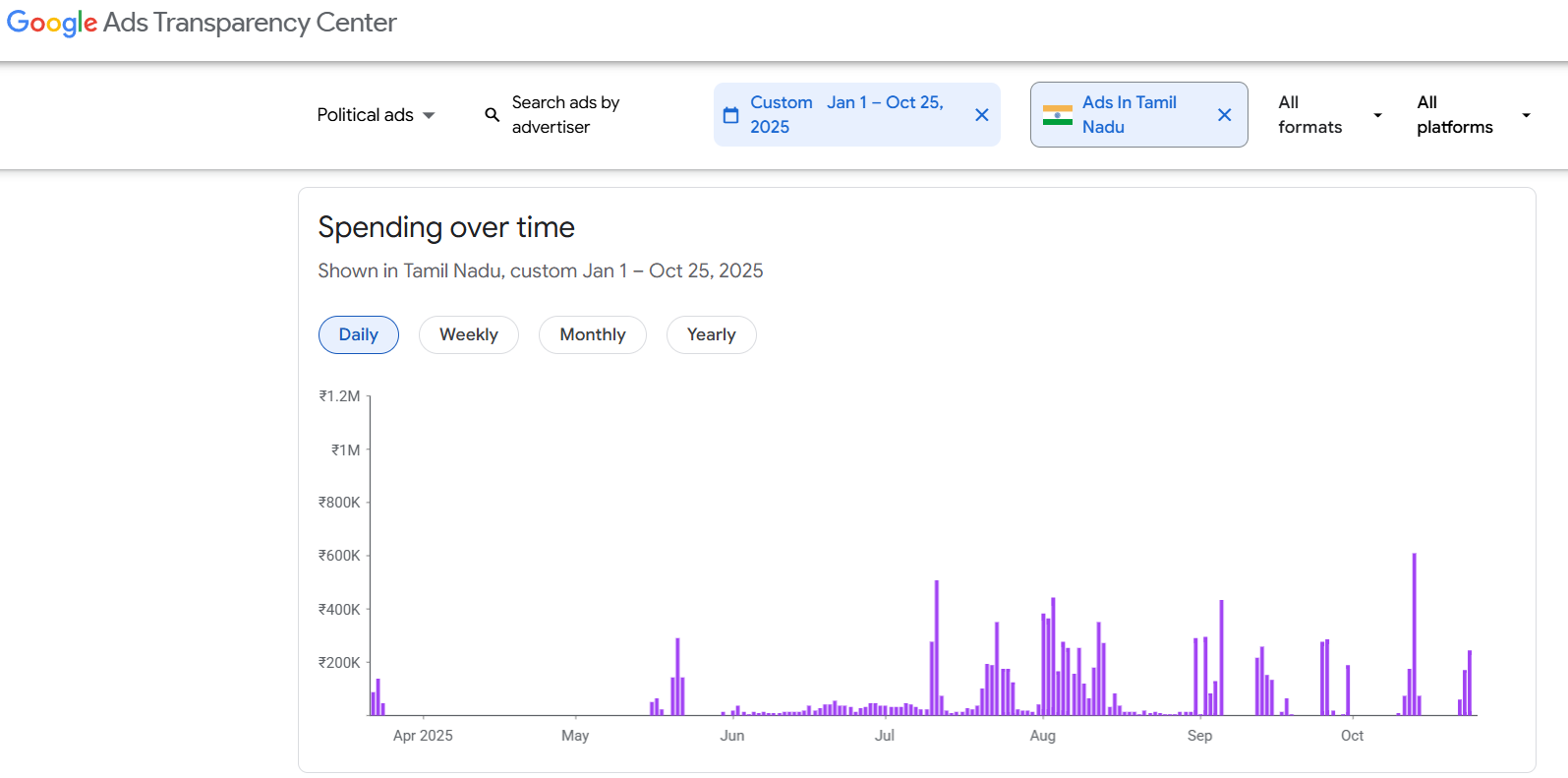Switch to Weekly spending view
This screenshot has width=1568, height=778.
coord(469,334)
